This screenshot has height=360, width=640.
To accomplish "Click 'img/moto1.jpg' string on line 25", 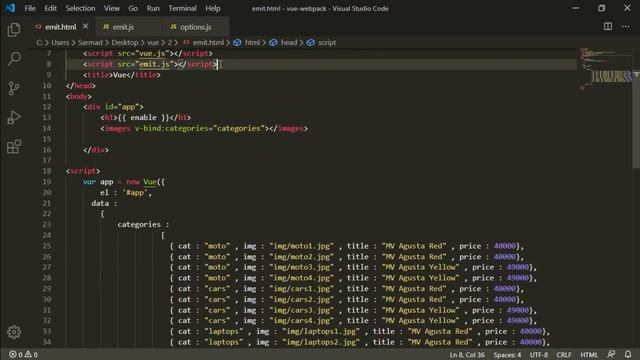I will (x=301, y=246).
